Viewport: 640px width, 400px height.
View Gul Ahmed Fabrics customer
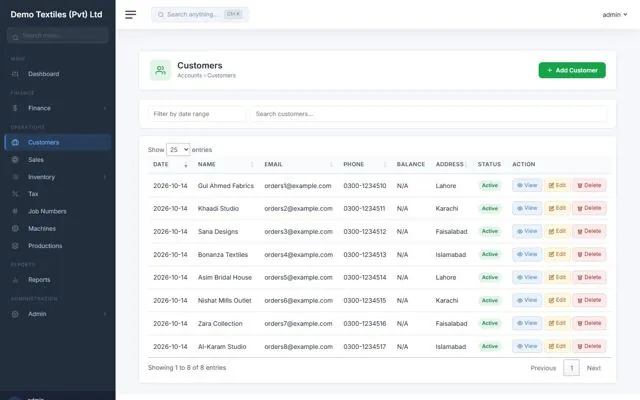(527, 185)
